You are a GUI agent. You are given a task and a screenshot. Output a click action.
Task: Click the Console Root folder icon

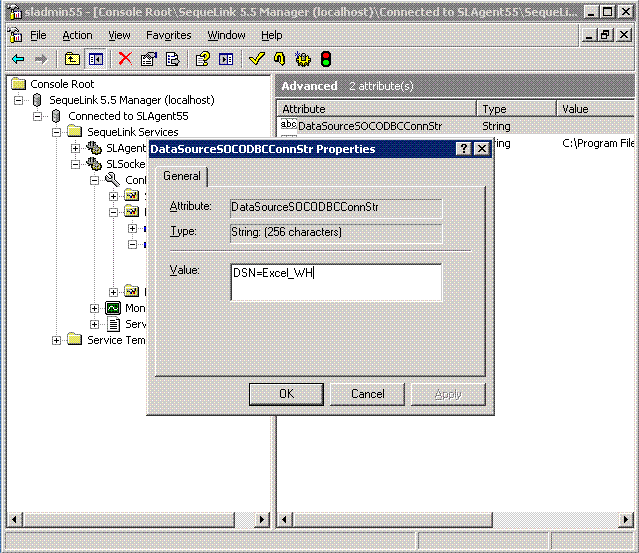click(x=18, y=84)
